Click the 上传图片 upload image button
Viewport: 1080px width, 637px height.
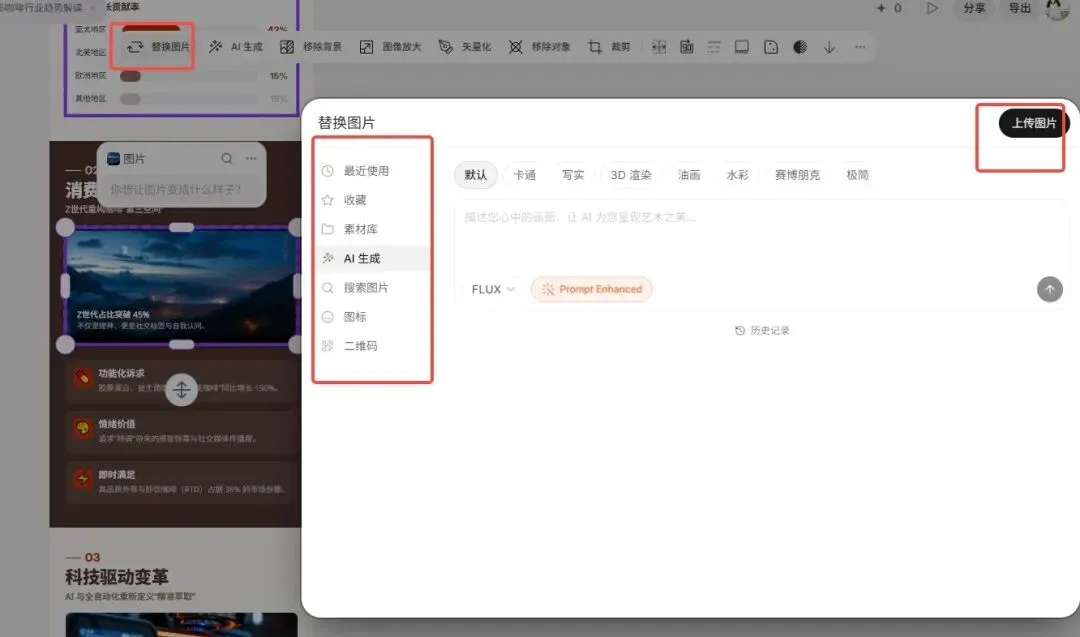pos(1033,123)
